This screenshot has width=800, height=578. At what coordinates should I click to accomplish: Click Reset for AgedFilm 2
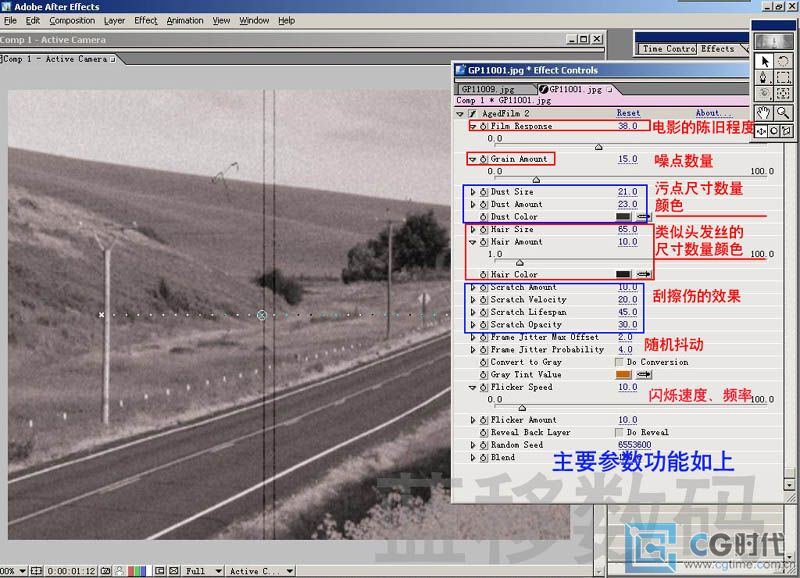(x=628, y=113)
